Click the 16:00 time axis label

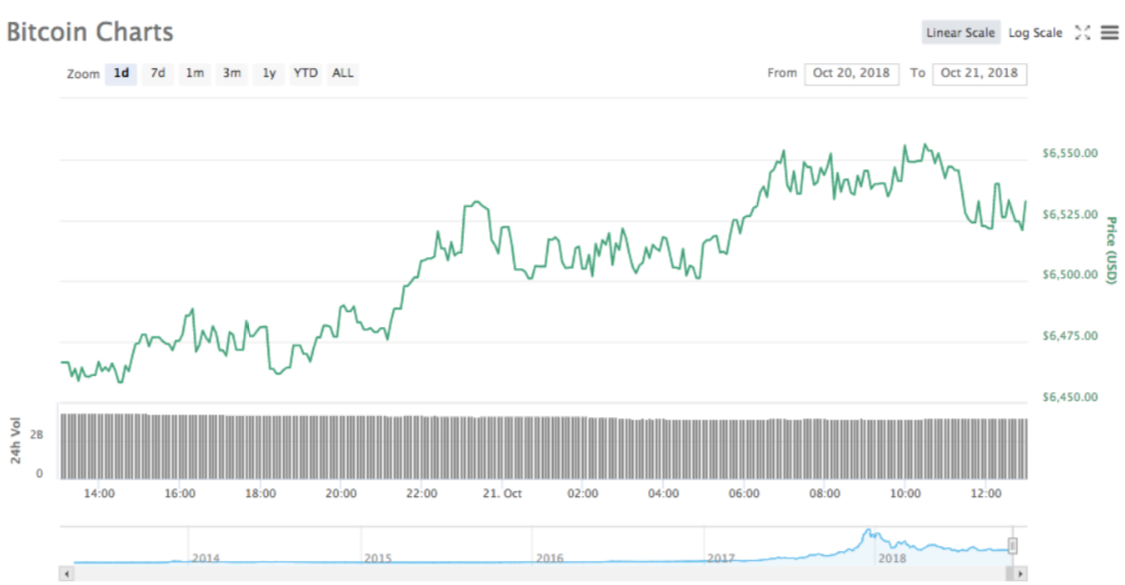click(179, 493)
